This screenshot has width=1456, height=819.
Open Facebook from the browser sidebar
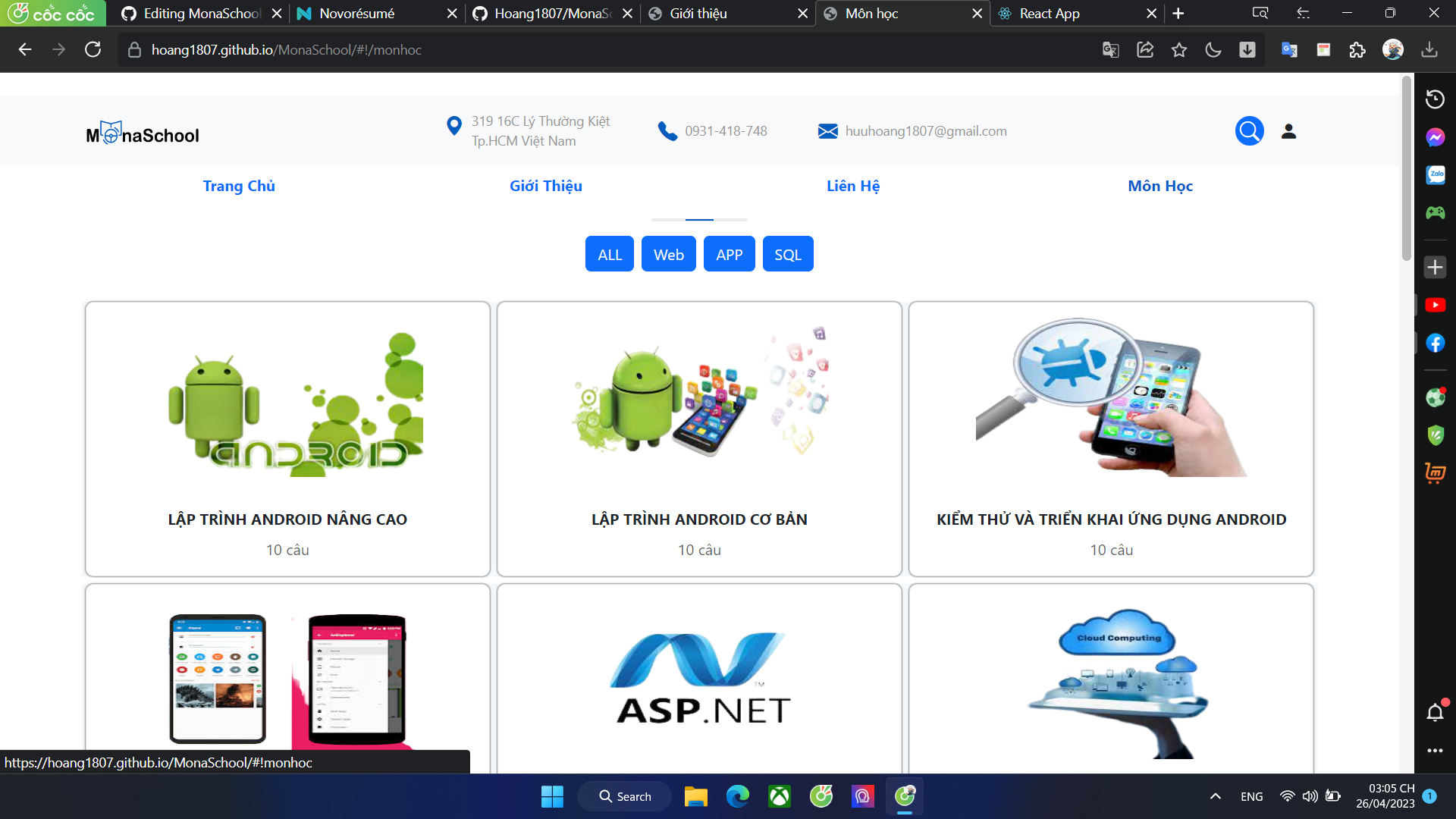1435,344
